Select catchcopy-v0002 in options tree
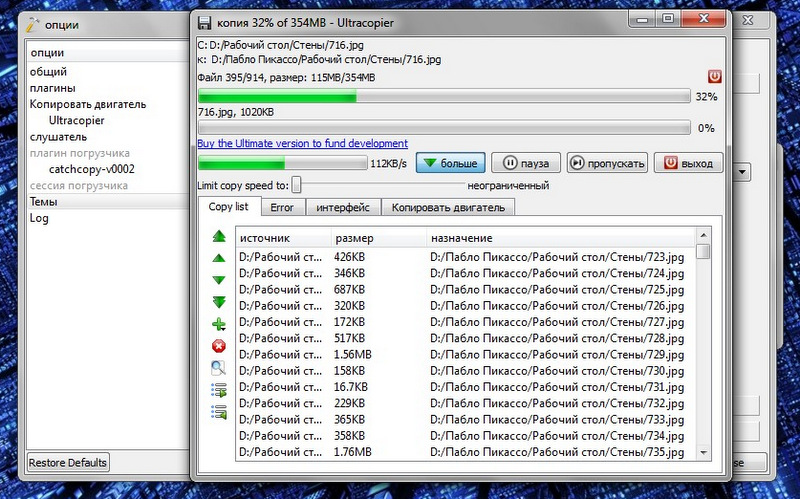800x499 pixels. pyautogui.click(x=92, y=169)
